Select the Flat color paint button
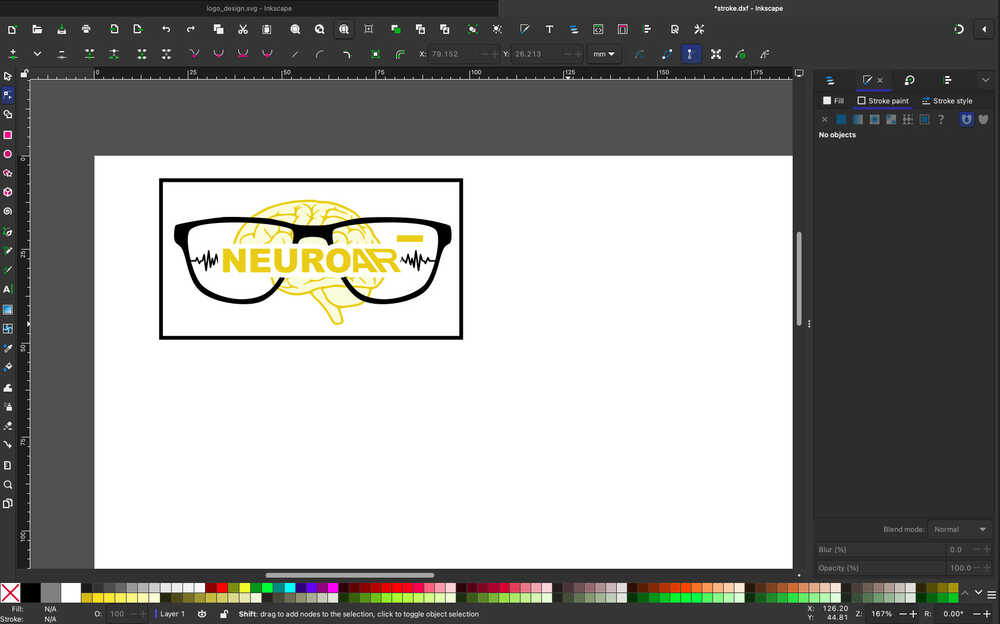Viewport: 1000px width, 624px height. coord(841,119)
